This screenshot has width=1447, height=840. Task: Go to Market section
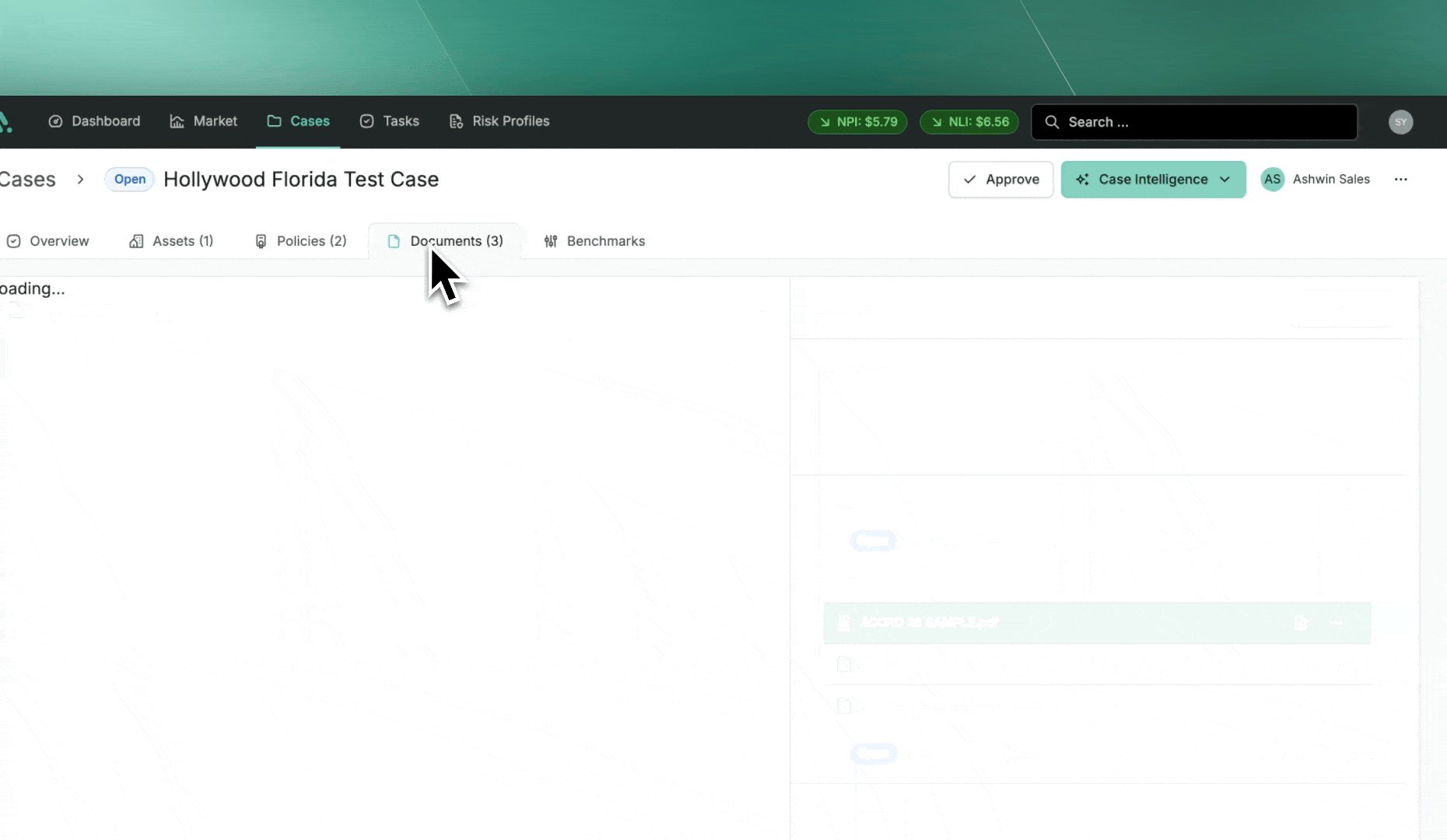[x=203, y=121]
